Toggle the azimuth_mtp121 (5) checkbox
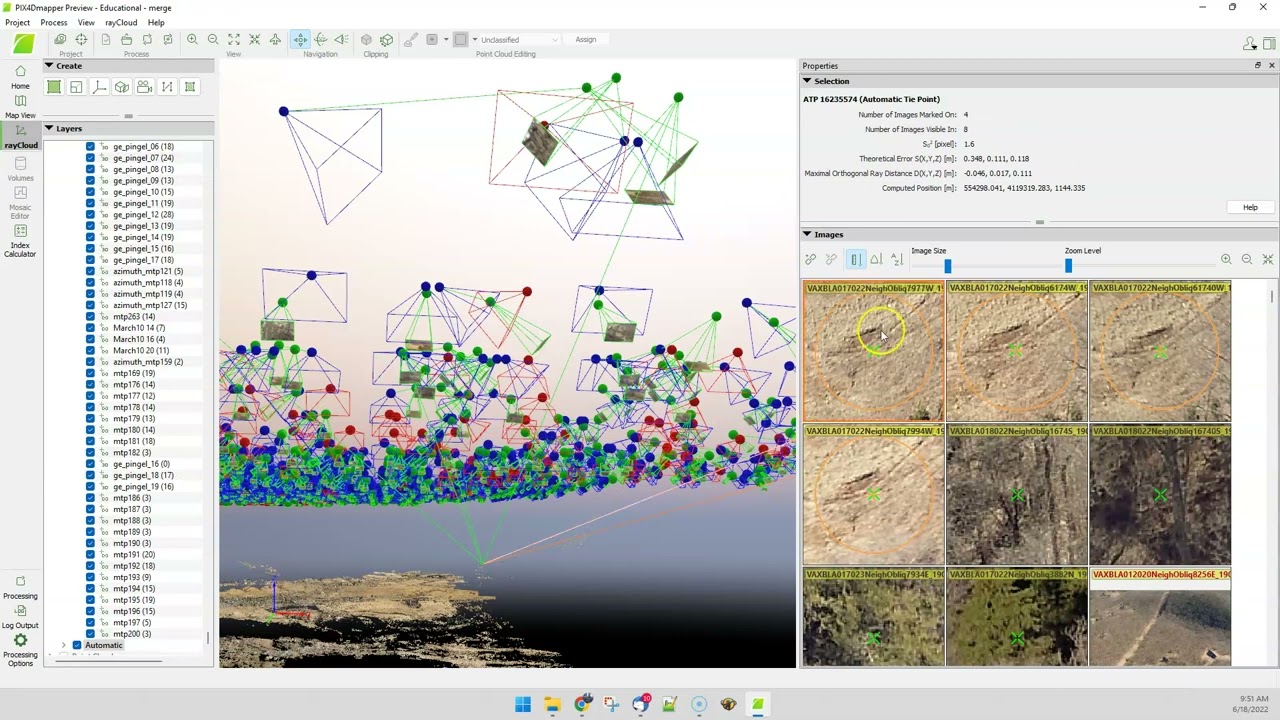Viewport: 1280px width, 720px height. pyautogui.click(x=90, y=271)
